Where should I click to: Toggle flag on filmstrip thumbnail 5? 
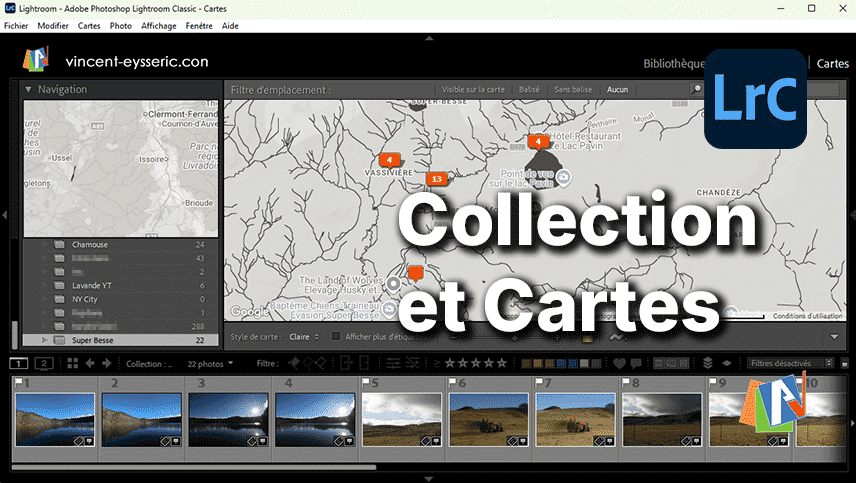coord(365,382)
